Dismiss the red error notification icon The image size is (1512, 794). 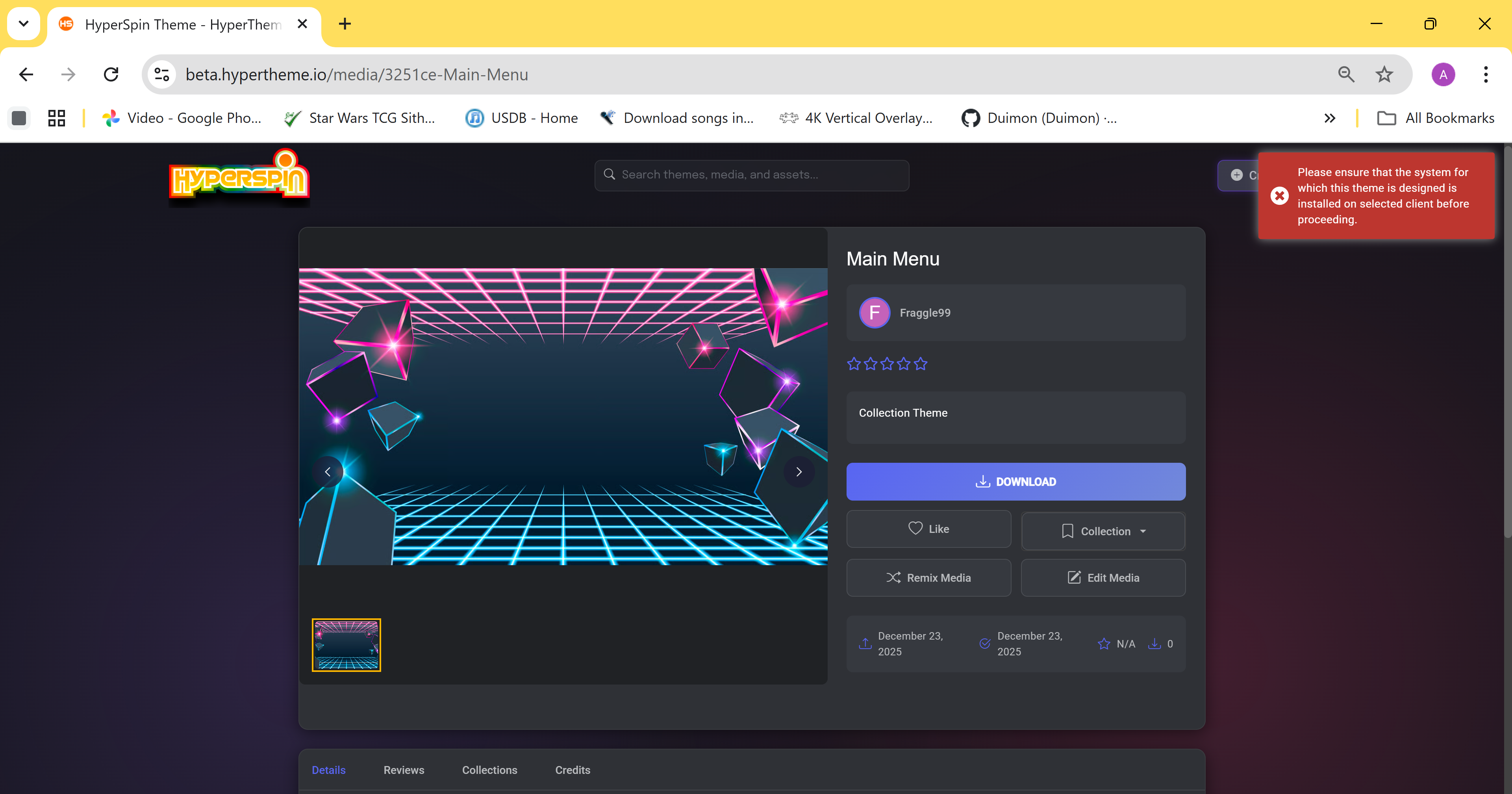click(x=1280, y=196)
